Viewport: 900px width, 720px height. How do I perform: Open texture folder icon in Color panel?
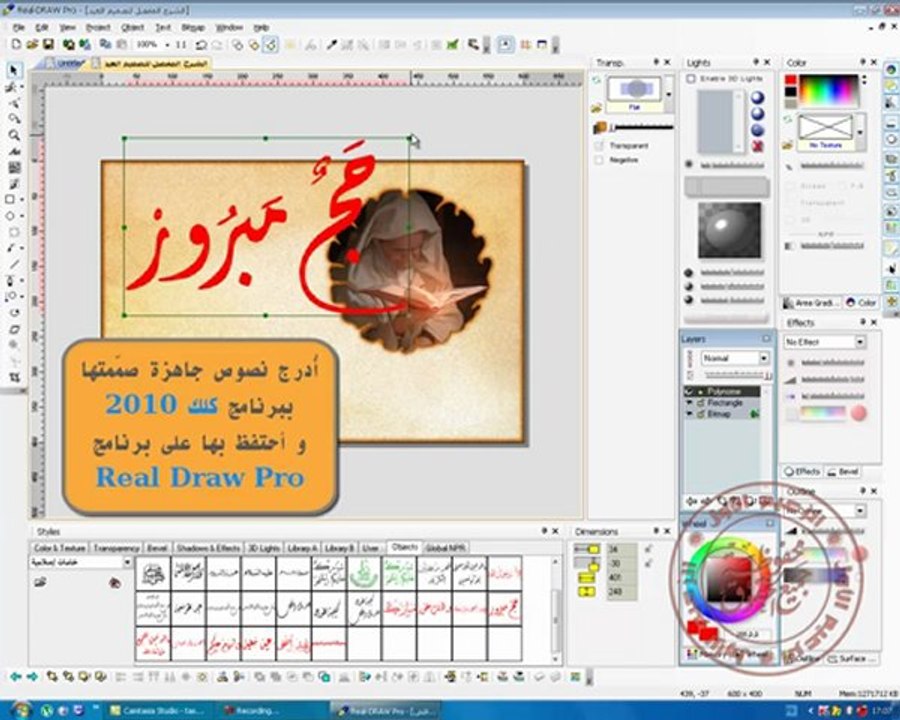(788, 145)
